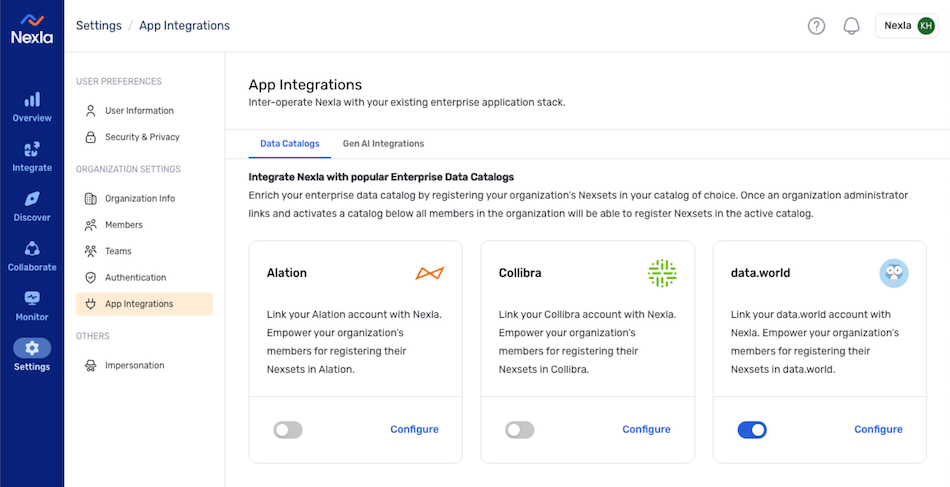Click the Nexla logo
Viewport: 950px width, 487px height.
pos(32,28)
